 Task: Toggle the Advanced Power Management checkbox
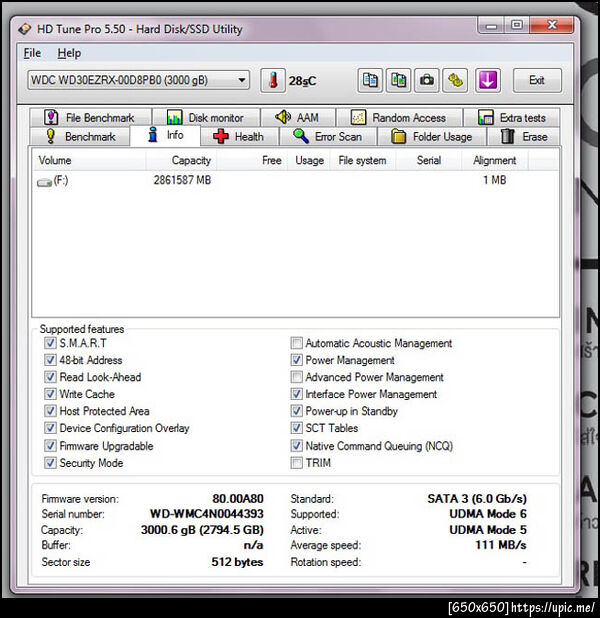296,377
